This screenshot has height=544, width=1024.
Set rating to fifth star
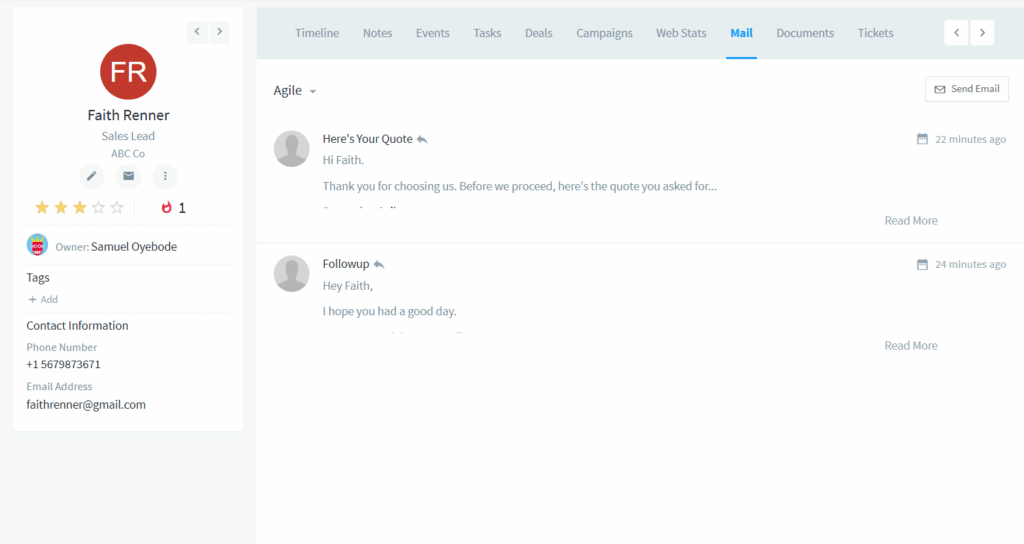tap(117, 208)
